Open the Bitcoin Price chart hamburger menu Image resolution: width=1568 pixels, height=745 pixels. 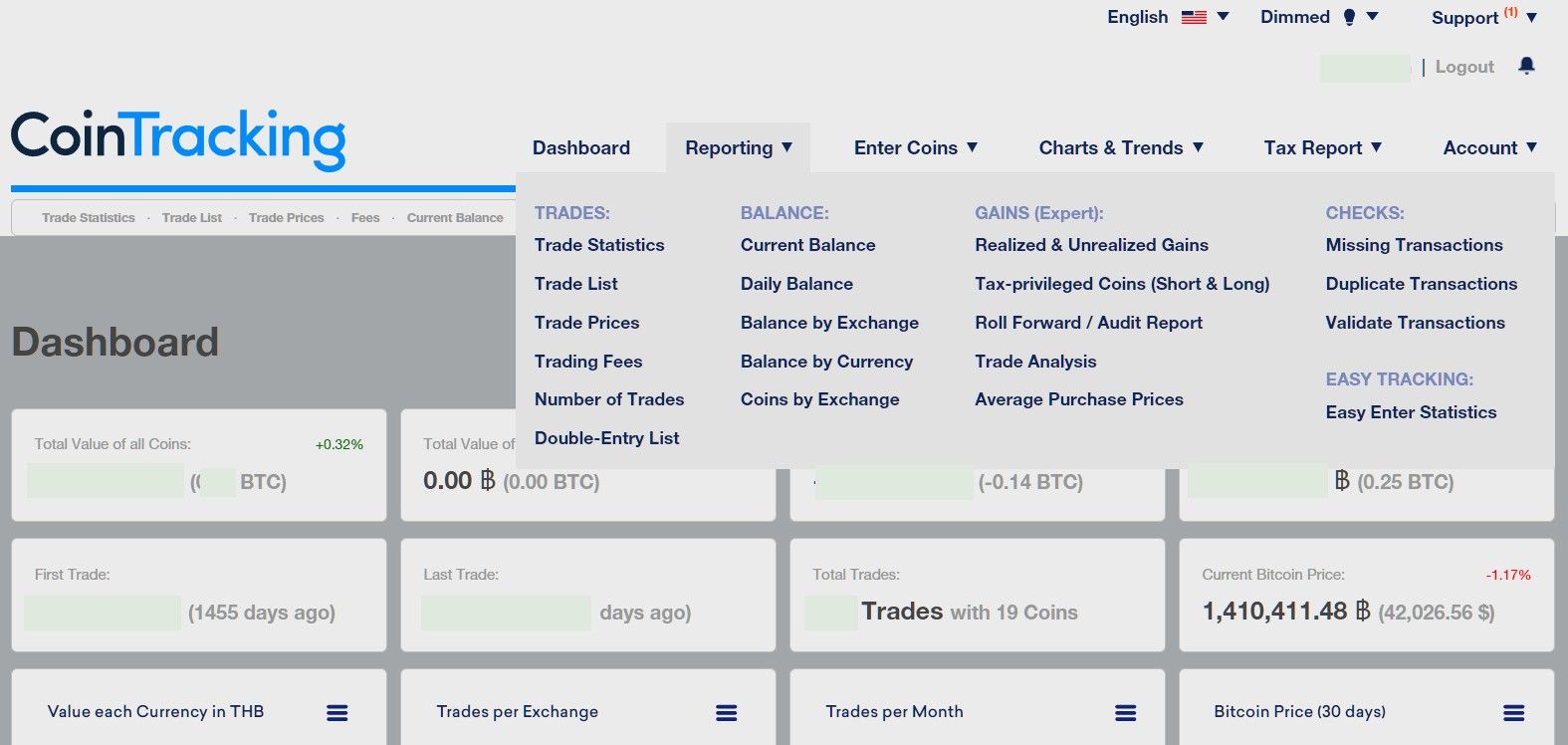pyautogui.click(x=1514, y=712)
